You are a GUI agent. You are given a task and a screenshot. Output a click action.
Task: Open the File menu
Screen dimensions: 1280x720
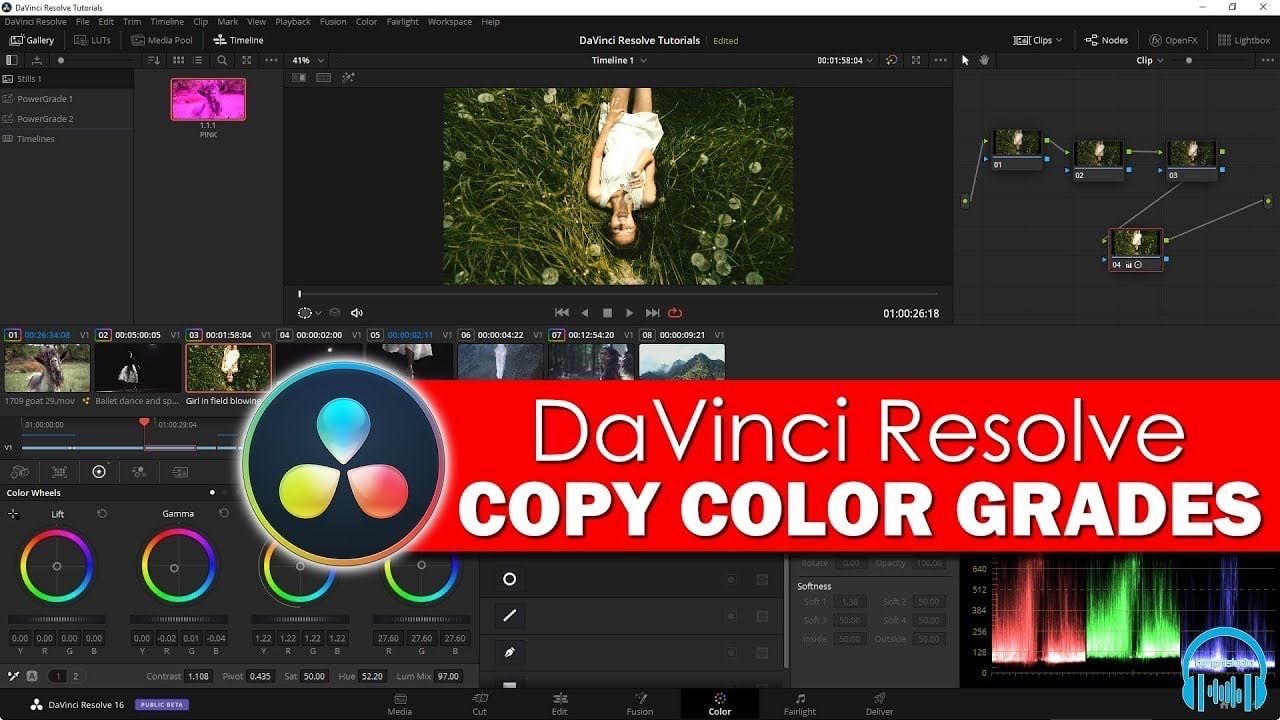click(x=82, y=22)
